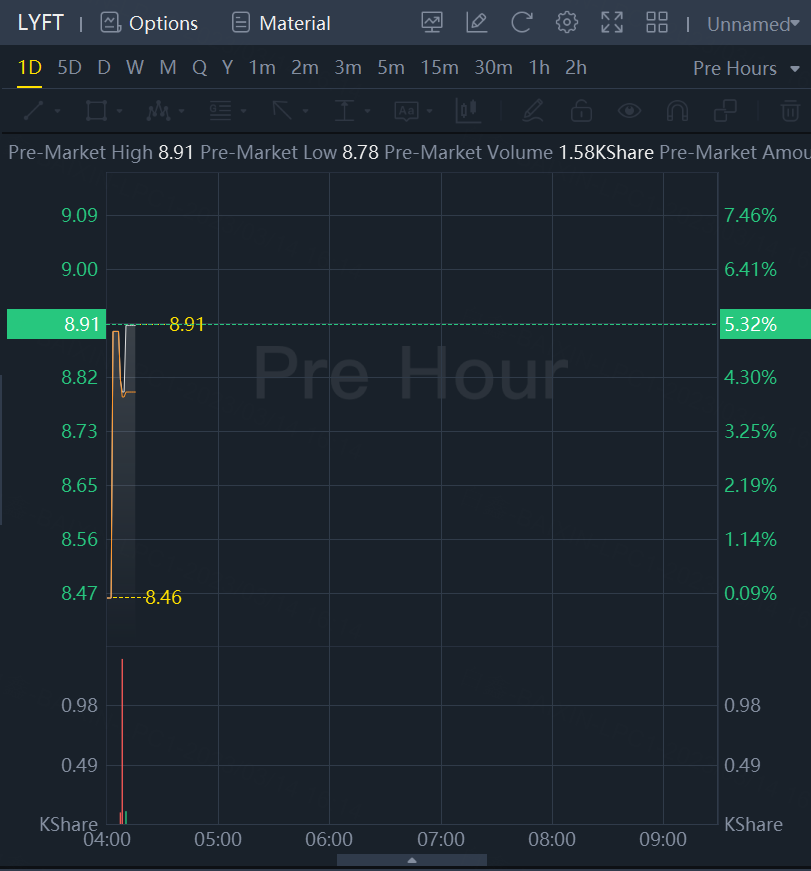Open the multi-chart grid layout icon
Screen dimensions: 811x871
click(657, 23)
